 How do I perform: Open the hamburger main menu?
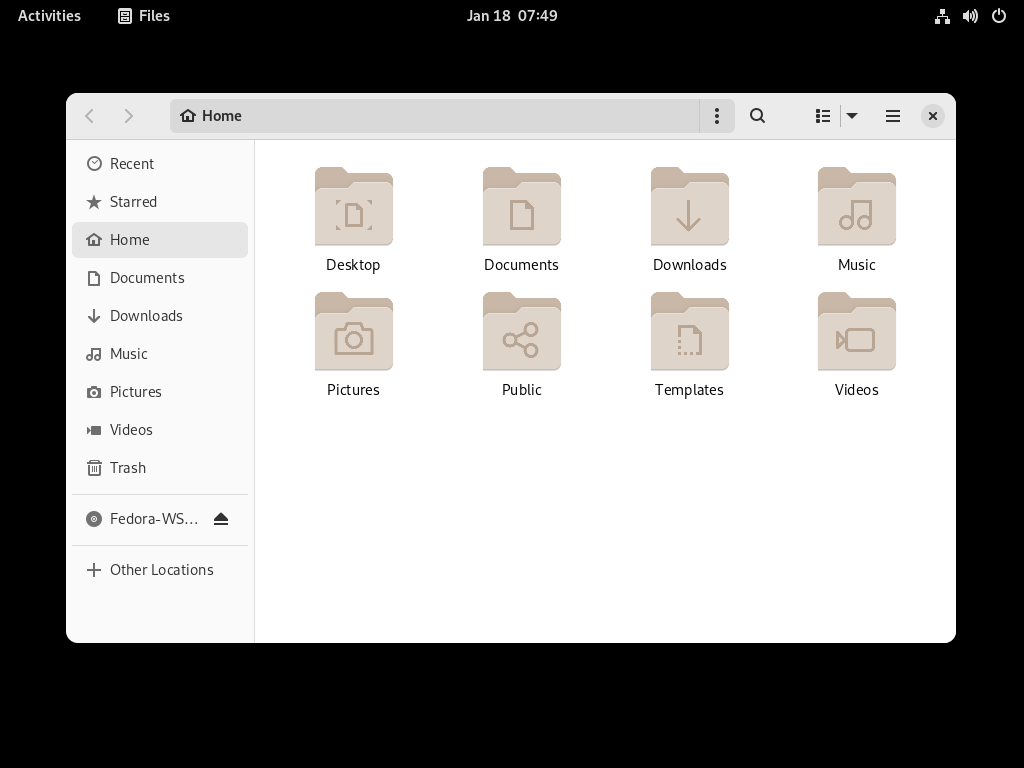[x=893, y=116]
